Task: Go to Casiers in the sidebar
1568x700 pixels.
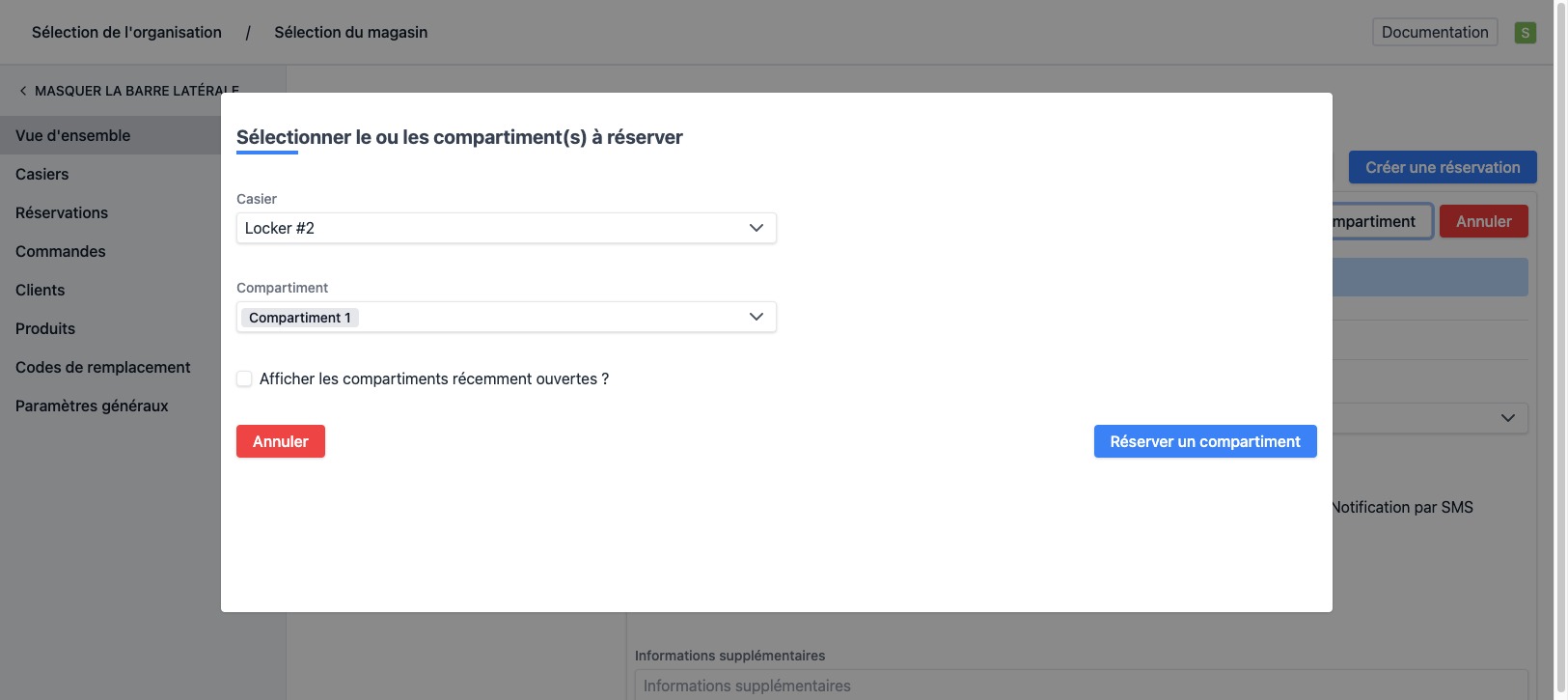Action: pyautogui.click(x=42, y=175)
